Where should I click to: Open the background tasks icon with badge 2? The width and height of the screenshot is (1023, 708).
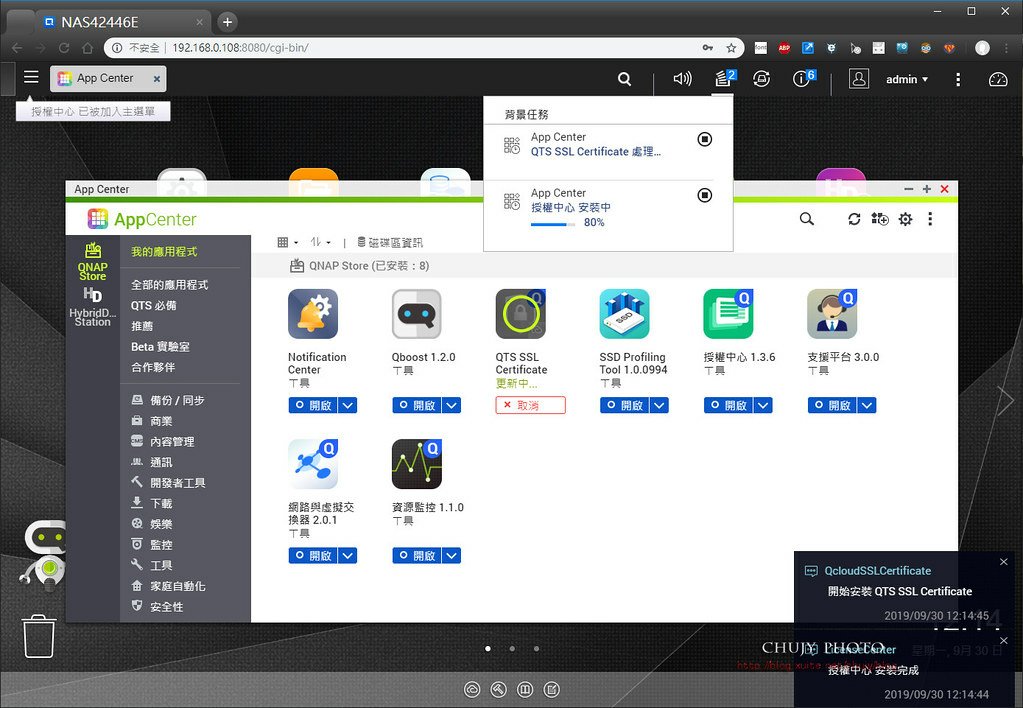click(x=724, y=78)
